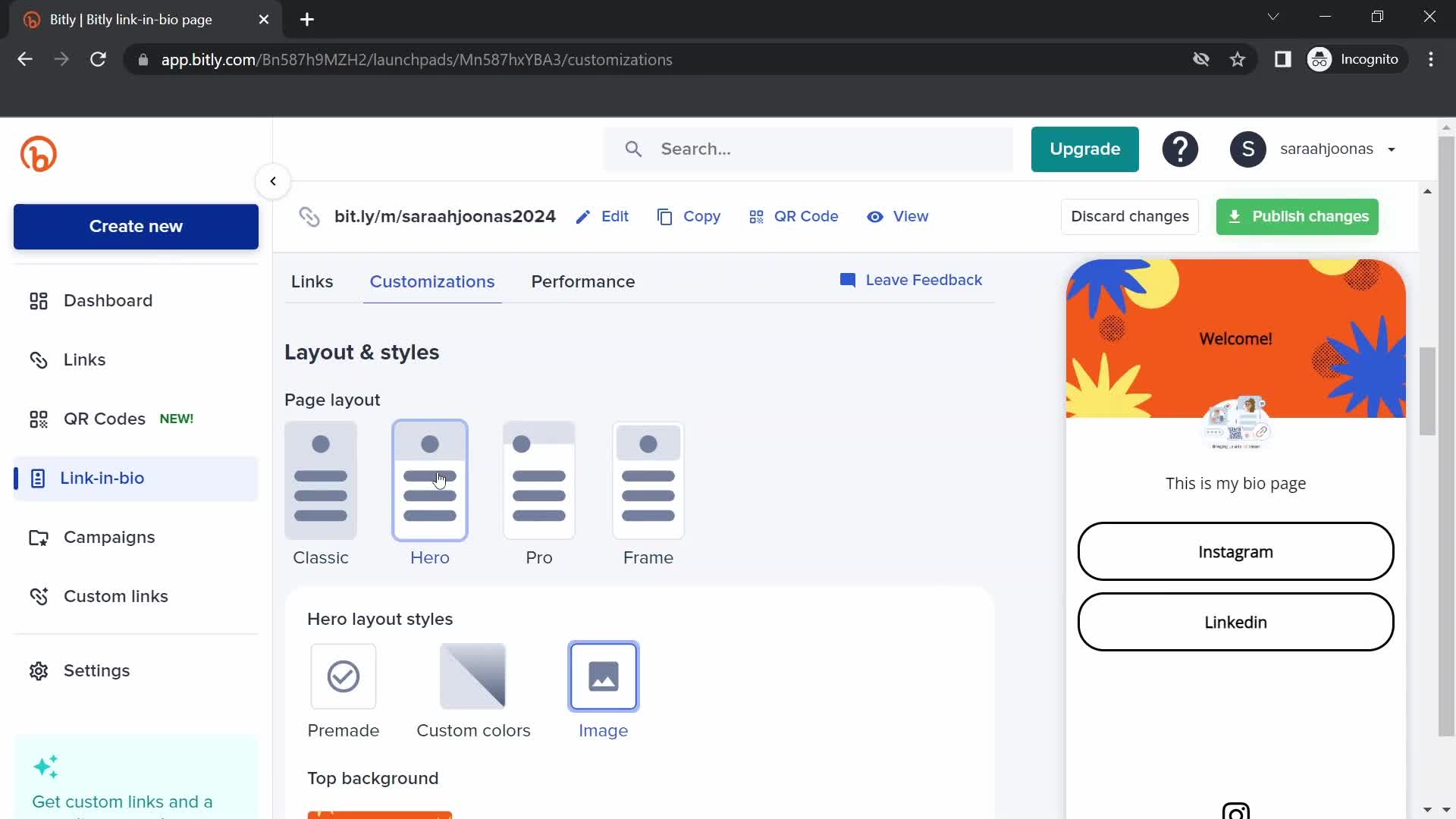Screen dimensions: 1456x819
Task: Click the browser address bar URL
Action: click(x=416, y=60)
